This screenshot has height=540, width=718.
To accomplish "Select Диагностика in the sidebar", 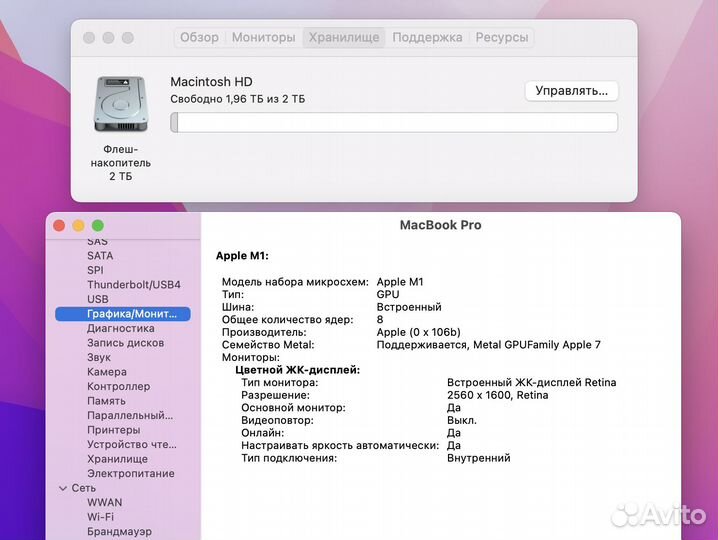I will point(120,328).
